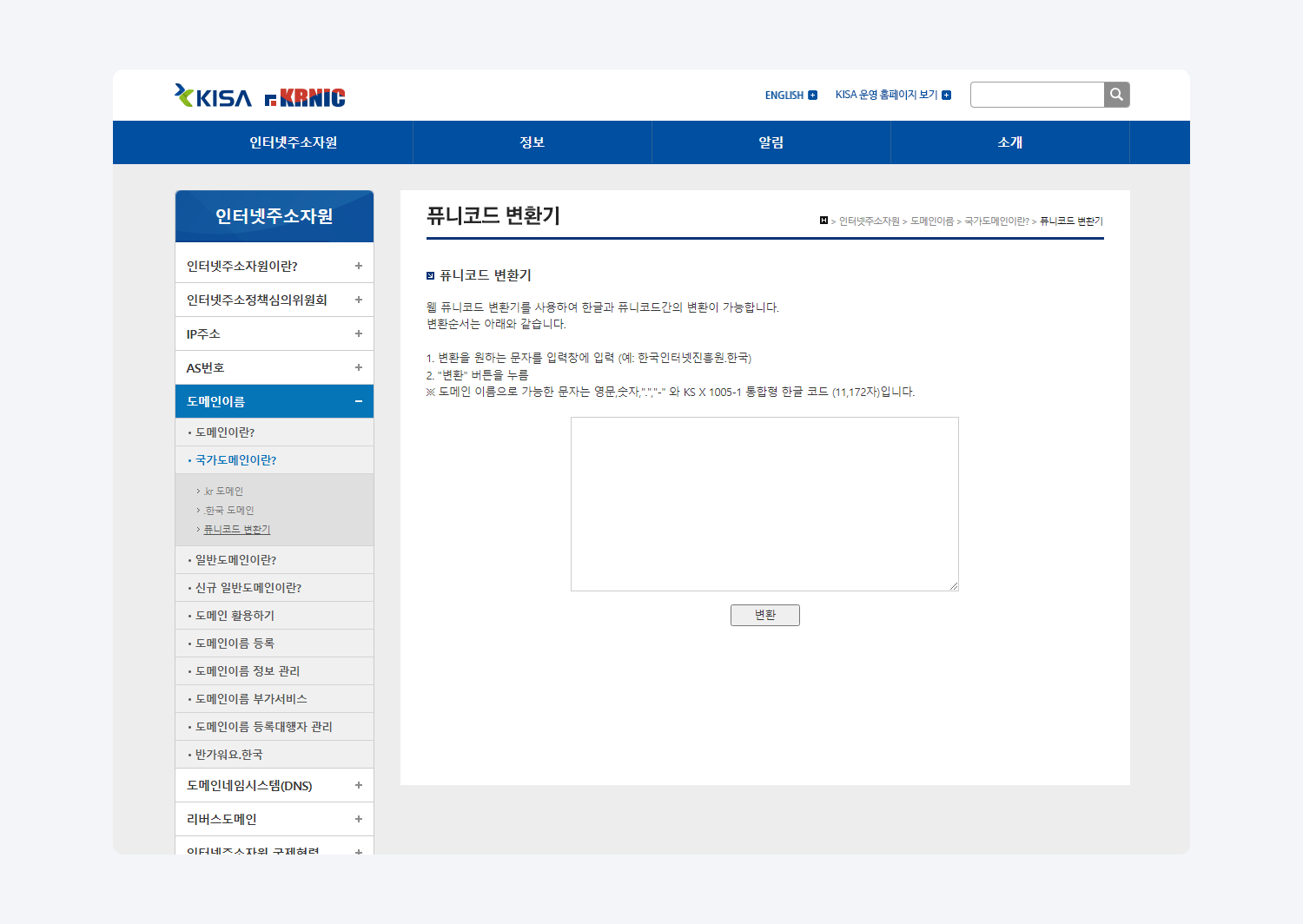Image resolution: width=1303 pixels, height=924 pixels.
Task: Expand the AS번호 sidebar section
Action: [358, 367]
